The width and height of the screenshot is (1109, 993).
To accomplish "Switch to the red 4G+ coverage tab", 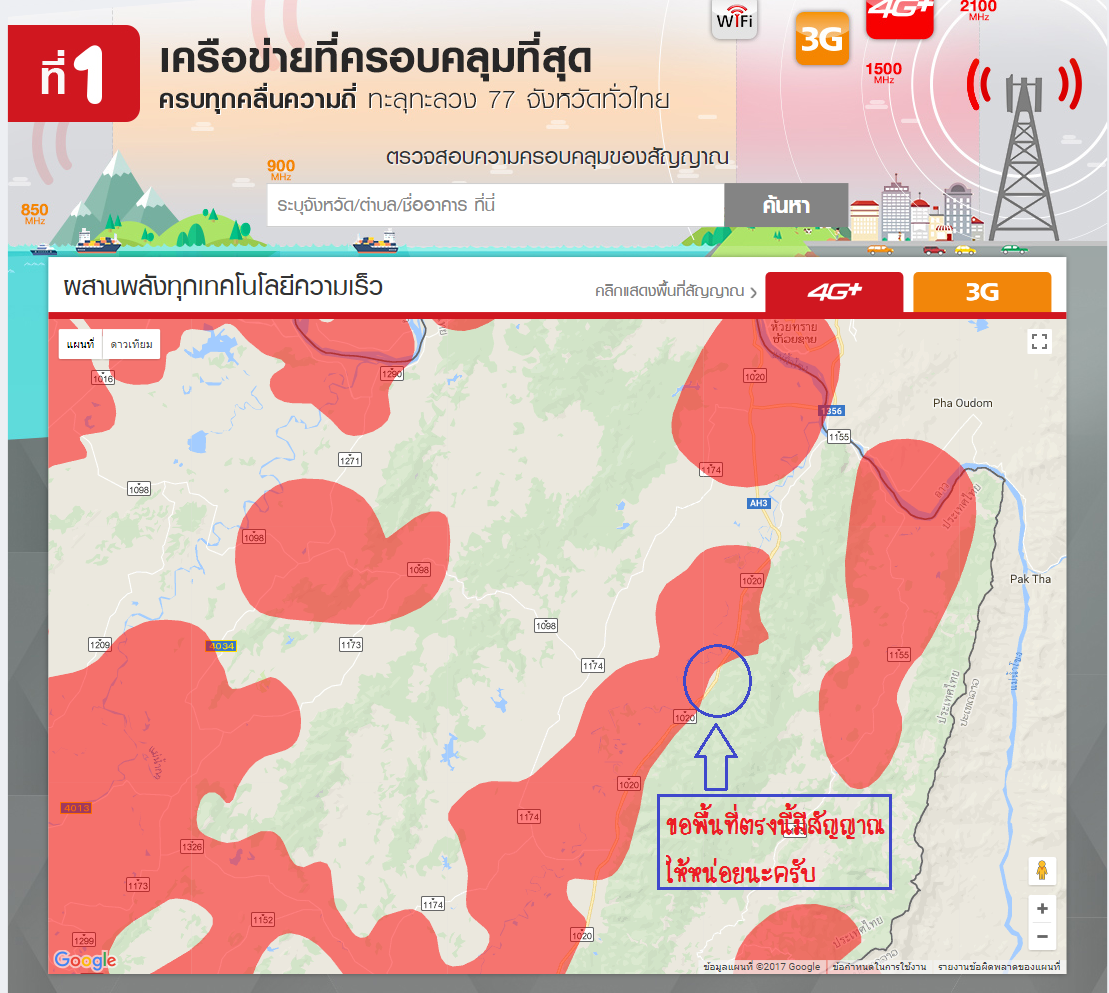I will click(834, 292).
